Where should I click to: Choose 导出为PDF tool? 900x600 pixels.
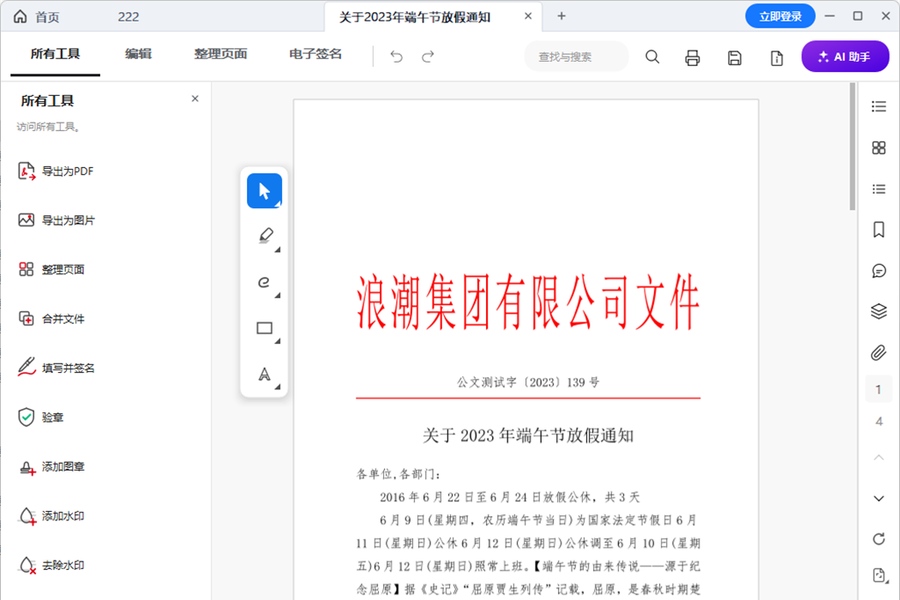[x=56, y=171]
